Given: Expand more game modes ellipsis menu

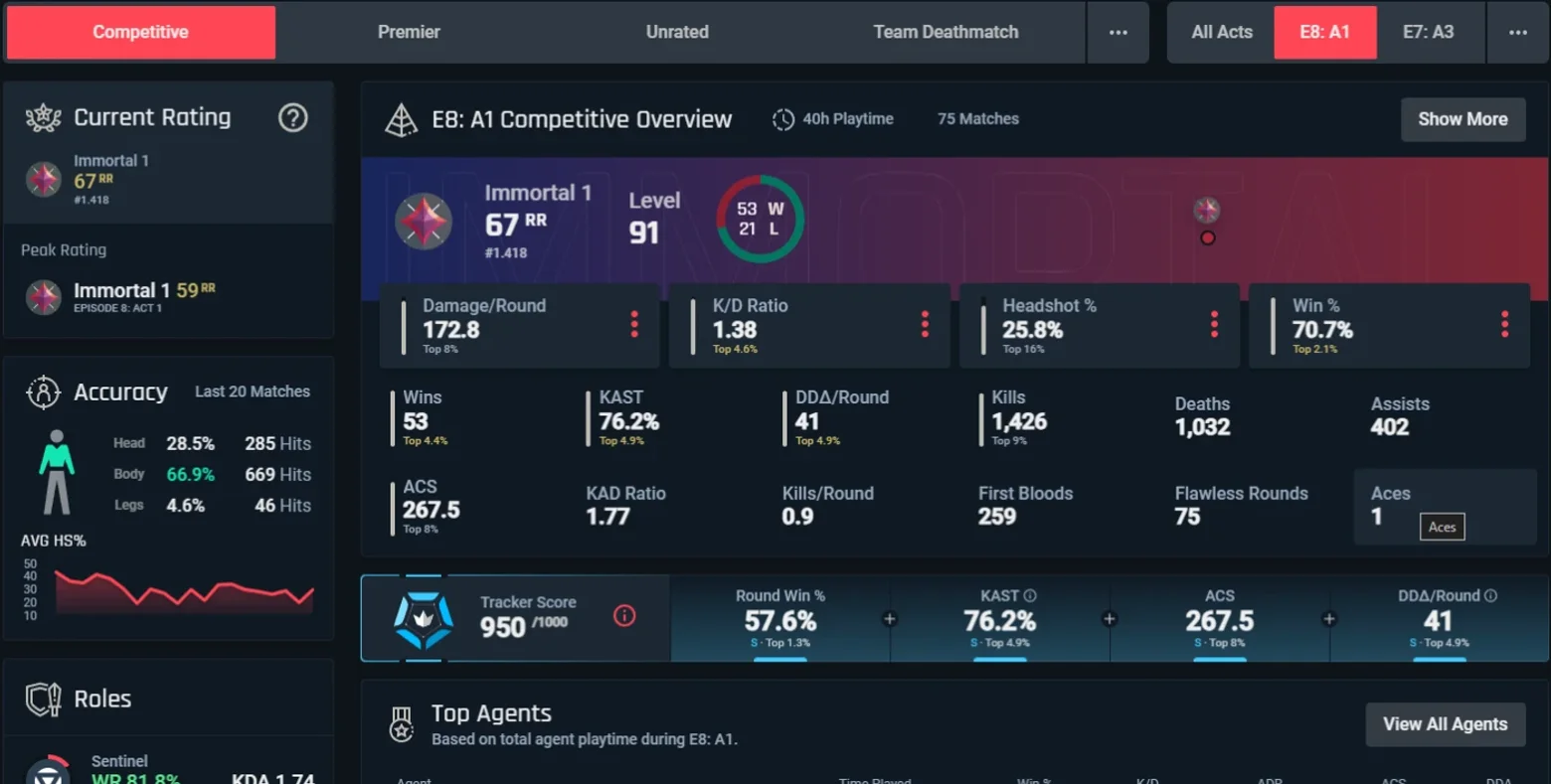Looking at the screenshot, I should (x=1119, y=33).
